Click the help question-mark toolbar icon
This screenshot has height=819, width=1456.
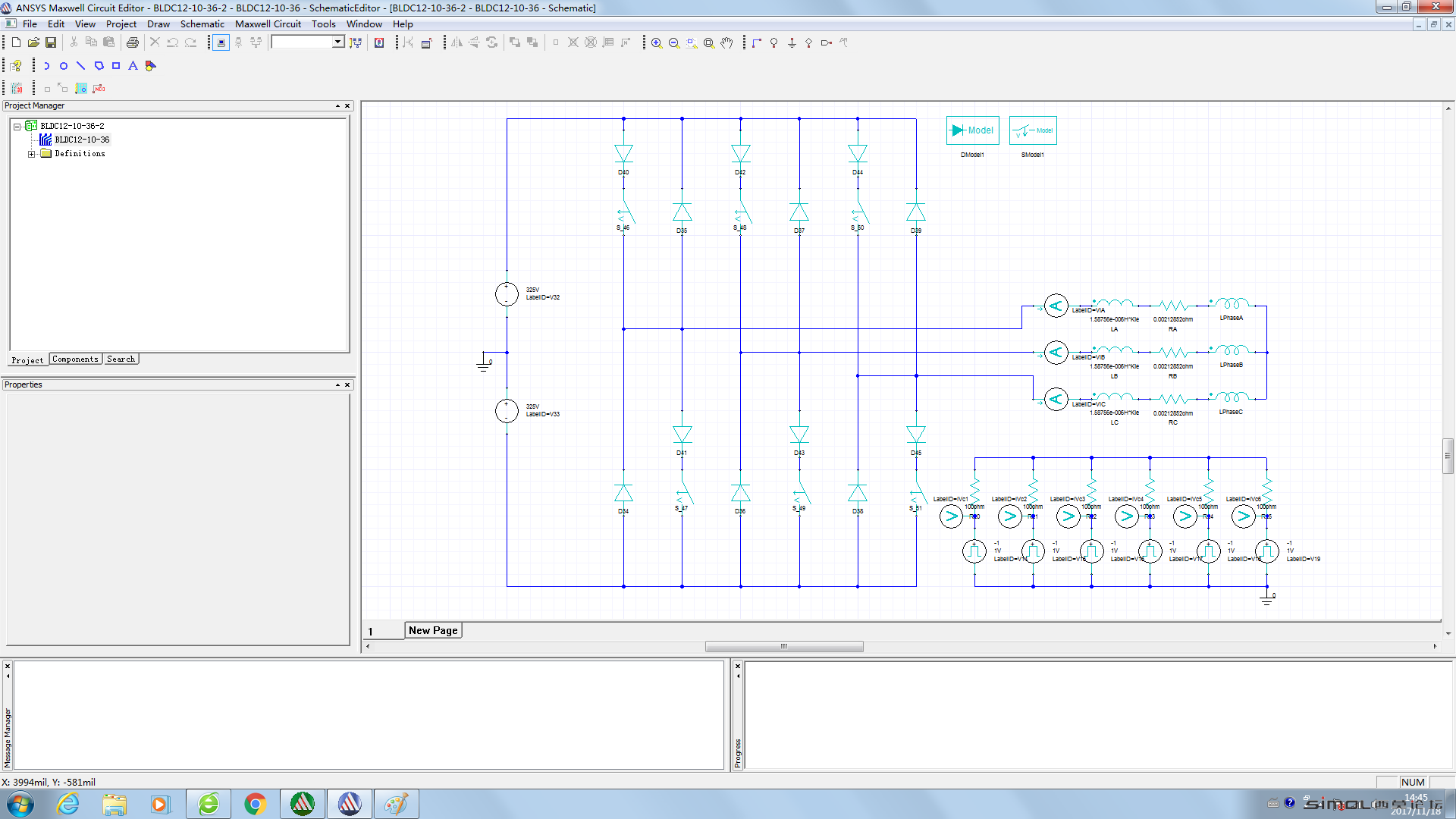pos(16,66)
